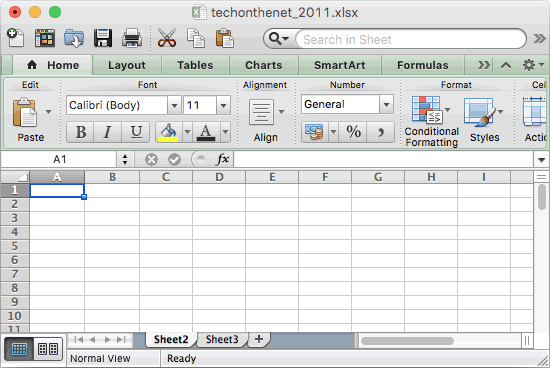Open the font size dropdown

pos(223,105)
